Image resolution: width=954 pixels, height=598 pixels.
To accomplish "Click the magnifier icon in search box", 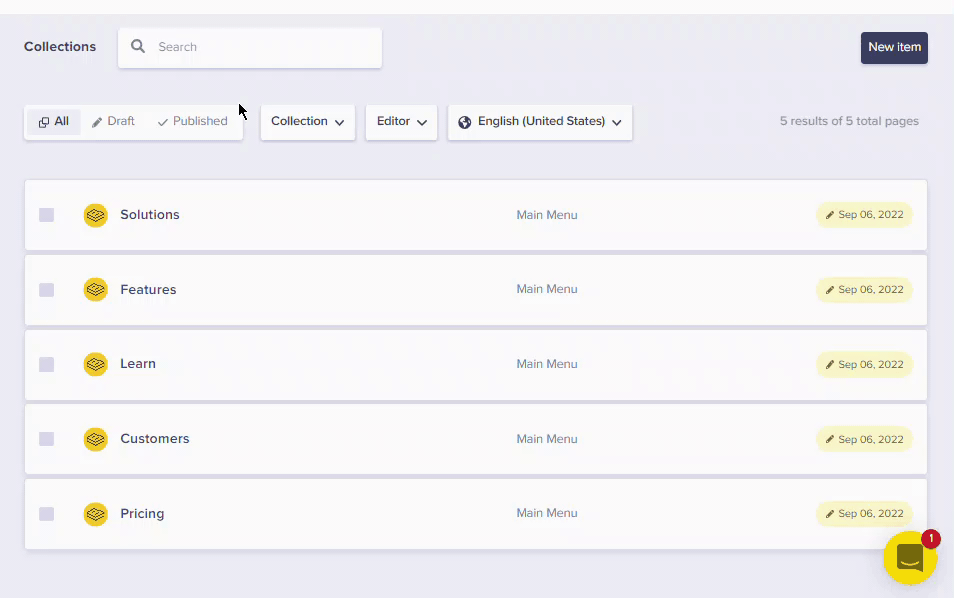I will coord(138,47).
